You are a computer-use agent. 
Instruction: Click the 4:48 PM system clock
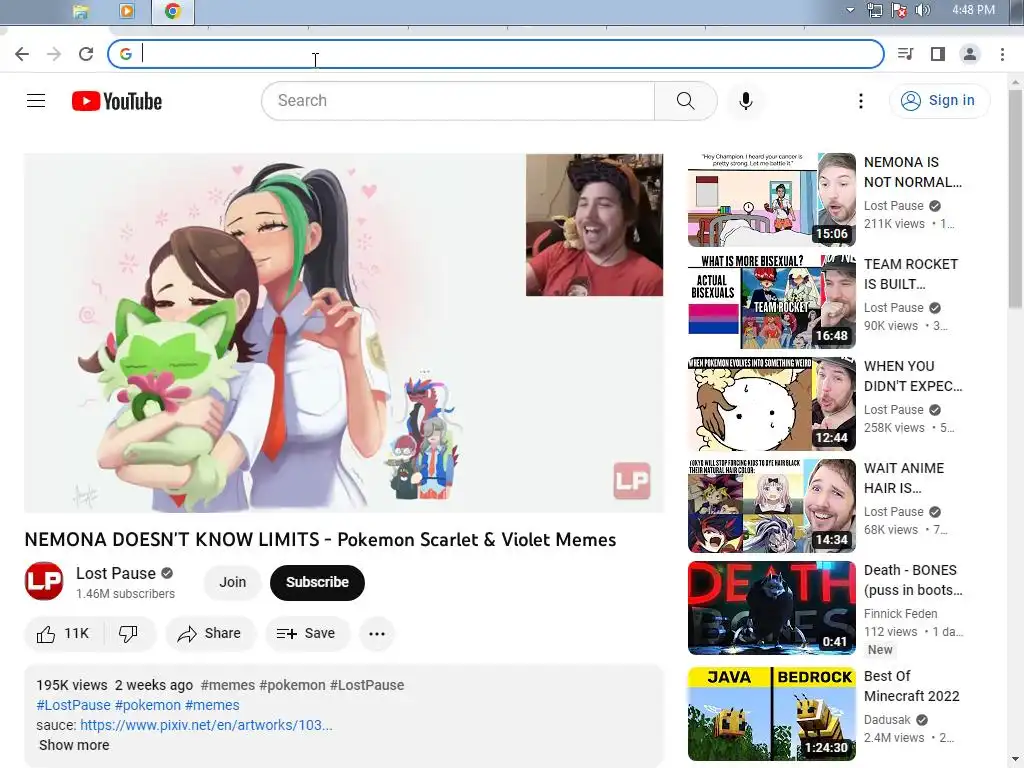[973, 10]
